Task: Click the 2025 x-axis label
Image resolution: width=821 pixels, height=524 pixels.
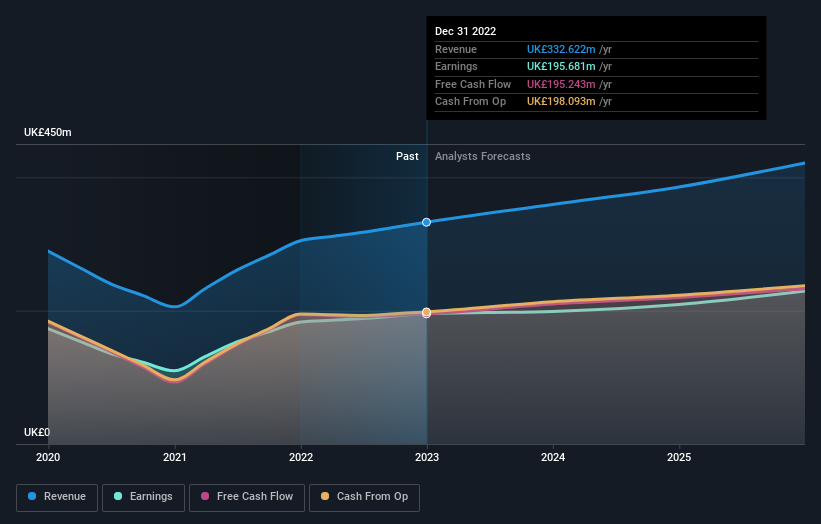Action: [679, 457]
